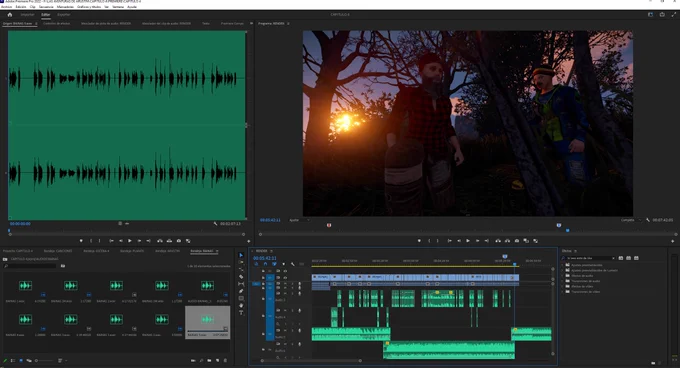Switch to the Exportar workspace
680x368 pixels.
[64, 14]
